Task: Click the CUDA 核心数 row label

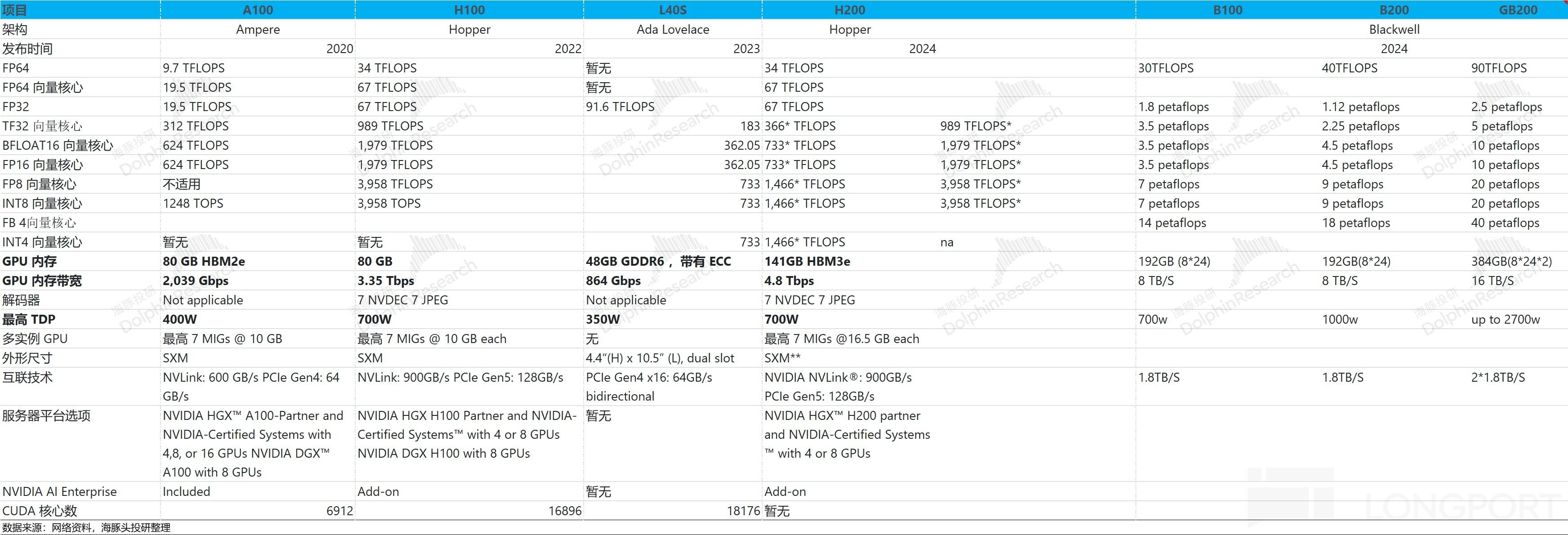Action: (x=40, y=511)
